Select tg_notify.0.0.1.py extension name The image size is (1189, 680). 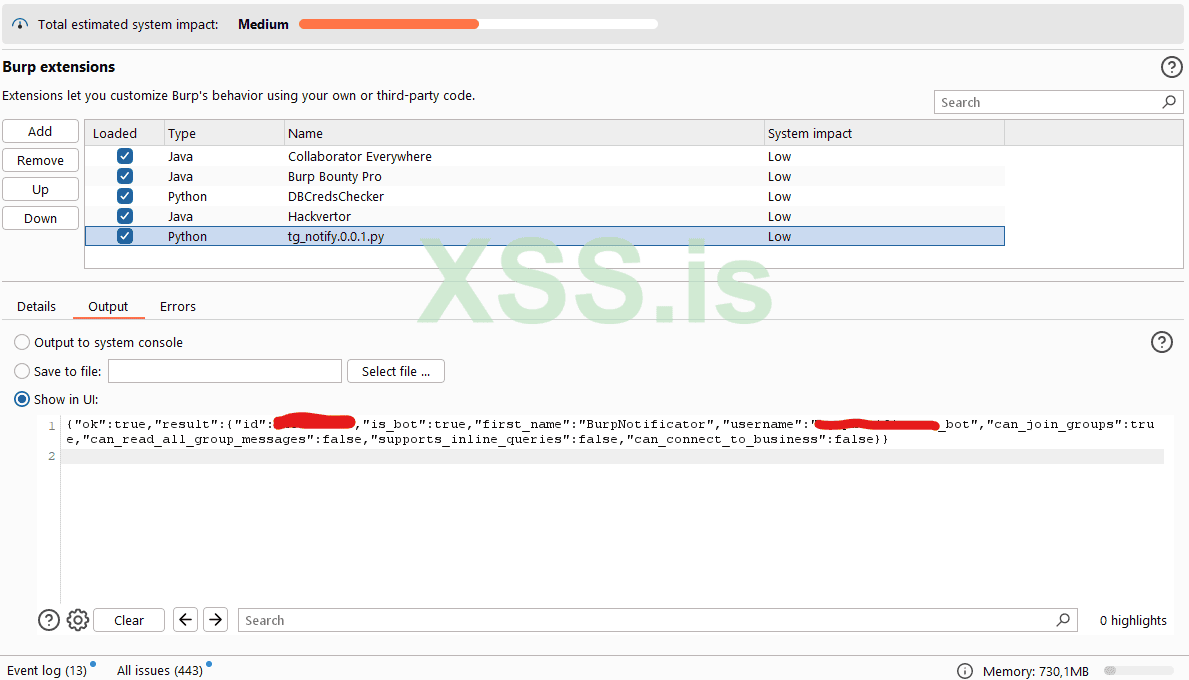click(x=336, y=237)
